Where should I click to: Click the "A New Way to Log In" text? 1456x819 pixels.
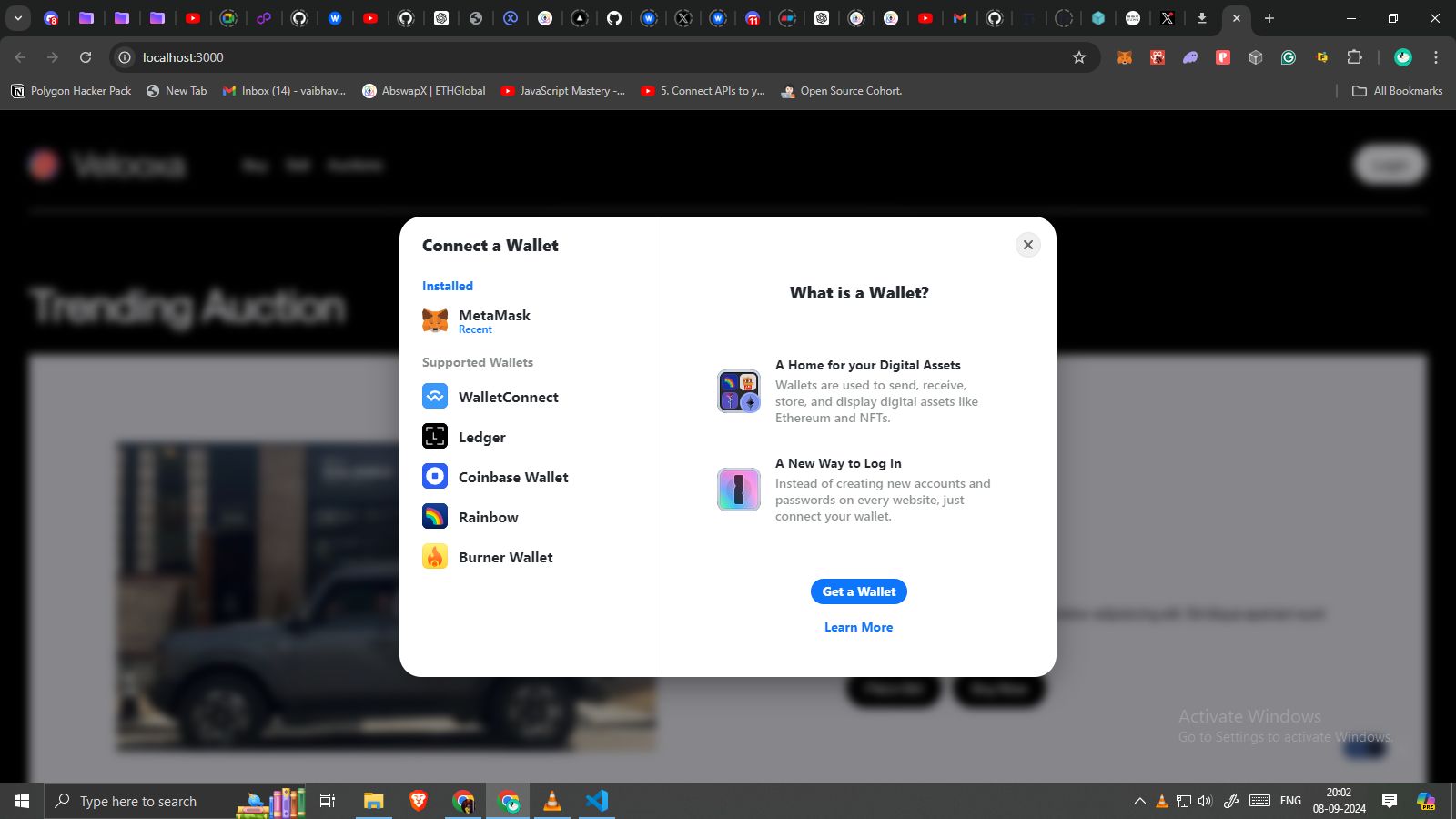pos(838,463)
